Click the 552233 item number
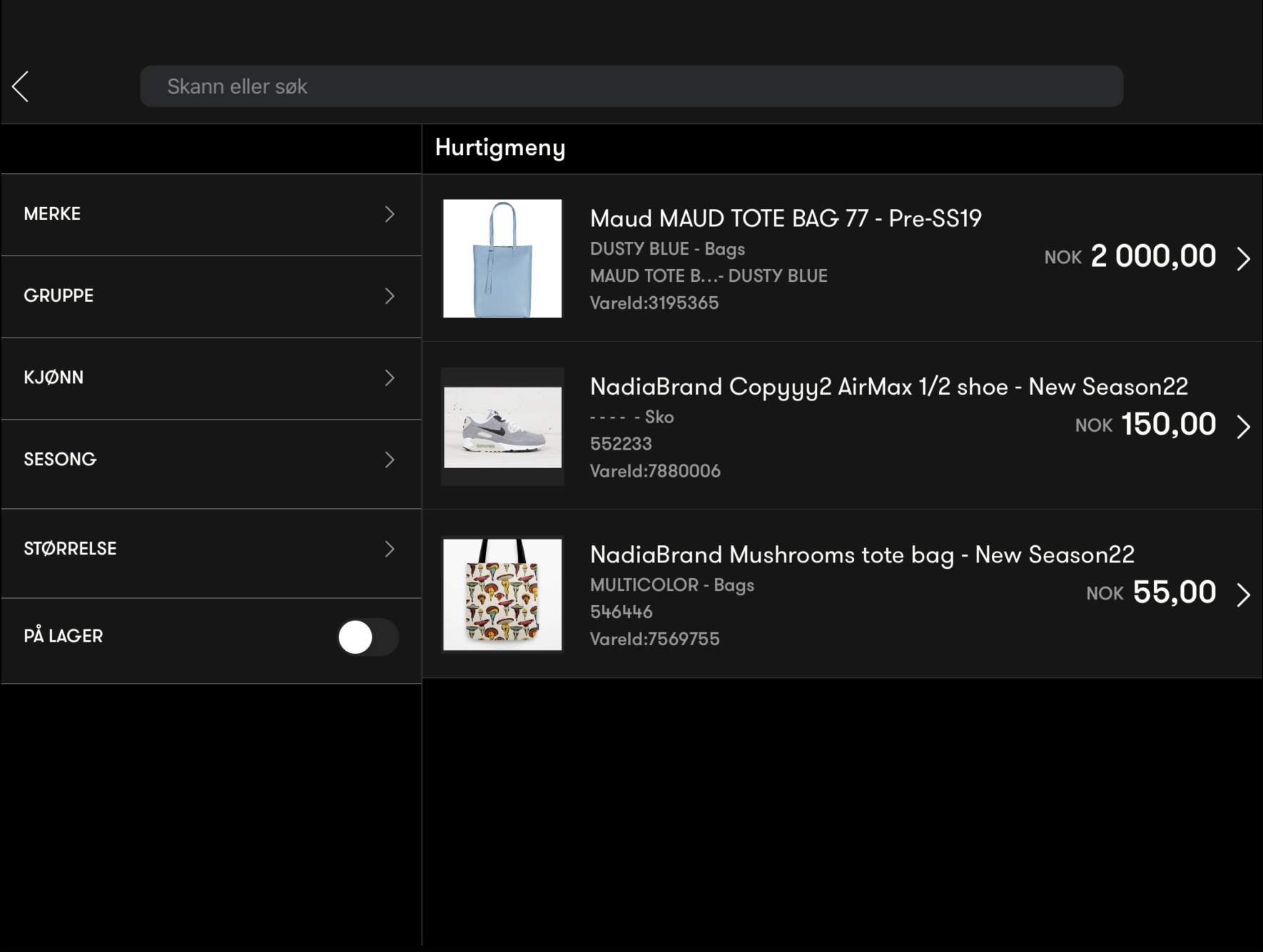 point(621,444)
